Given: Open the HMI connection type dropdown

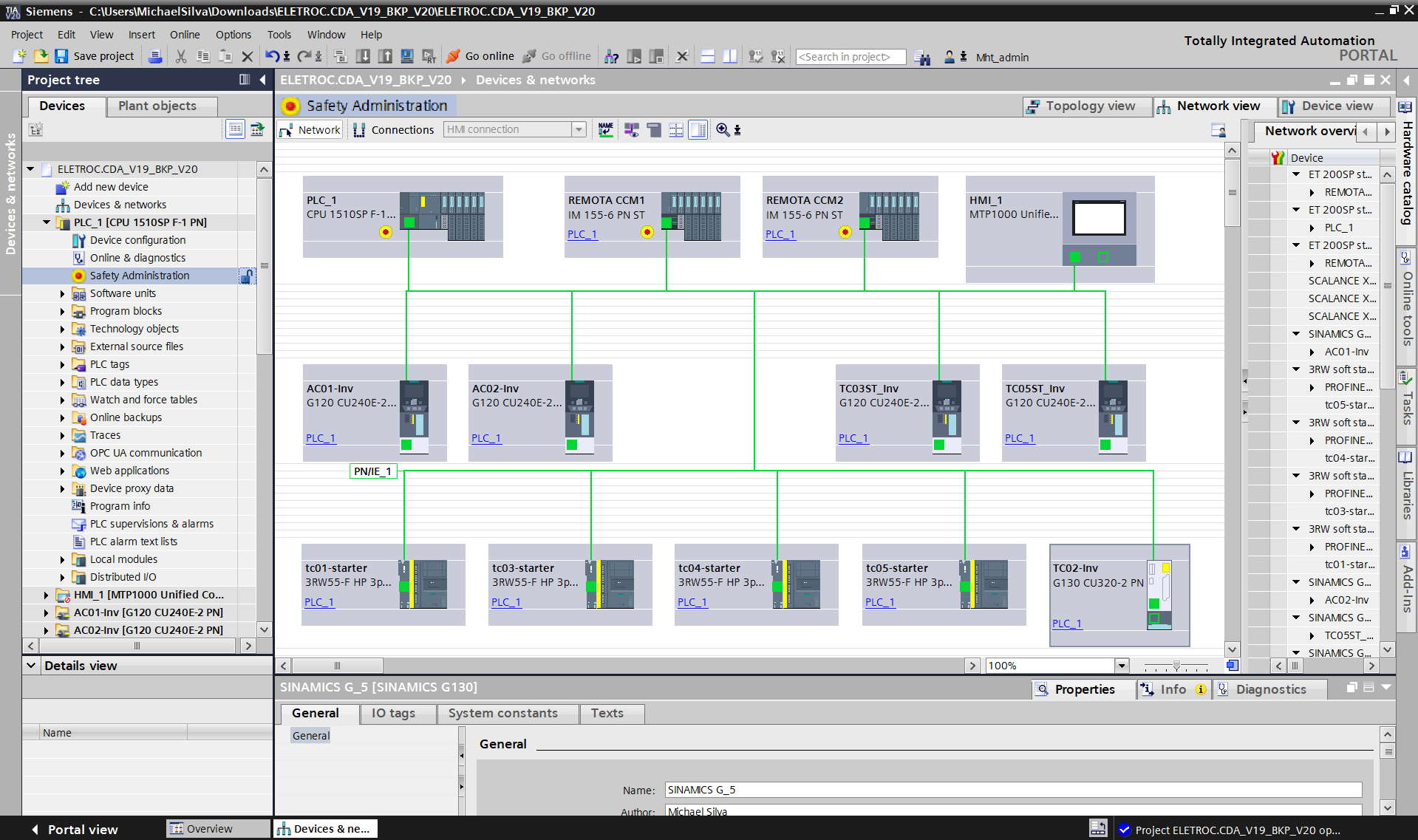Looking at the screenshot, I should (579, 129).
